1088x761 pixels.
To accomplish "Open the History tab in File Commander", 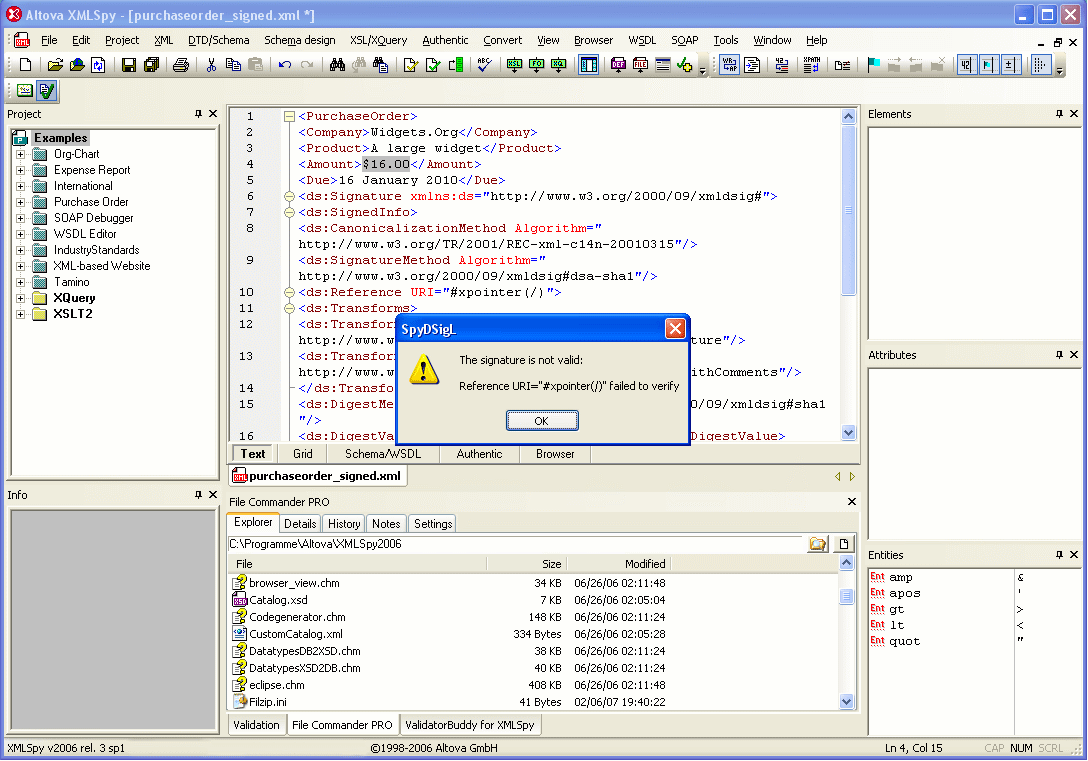I will click(x=344, y=524).
